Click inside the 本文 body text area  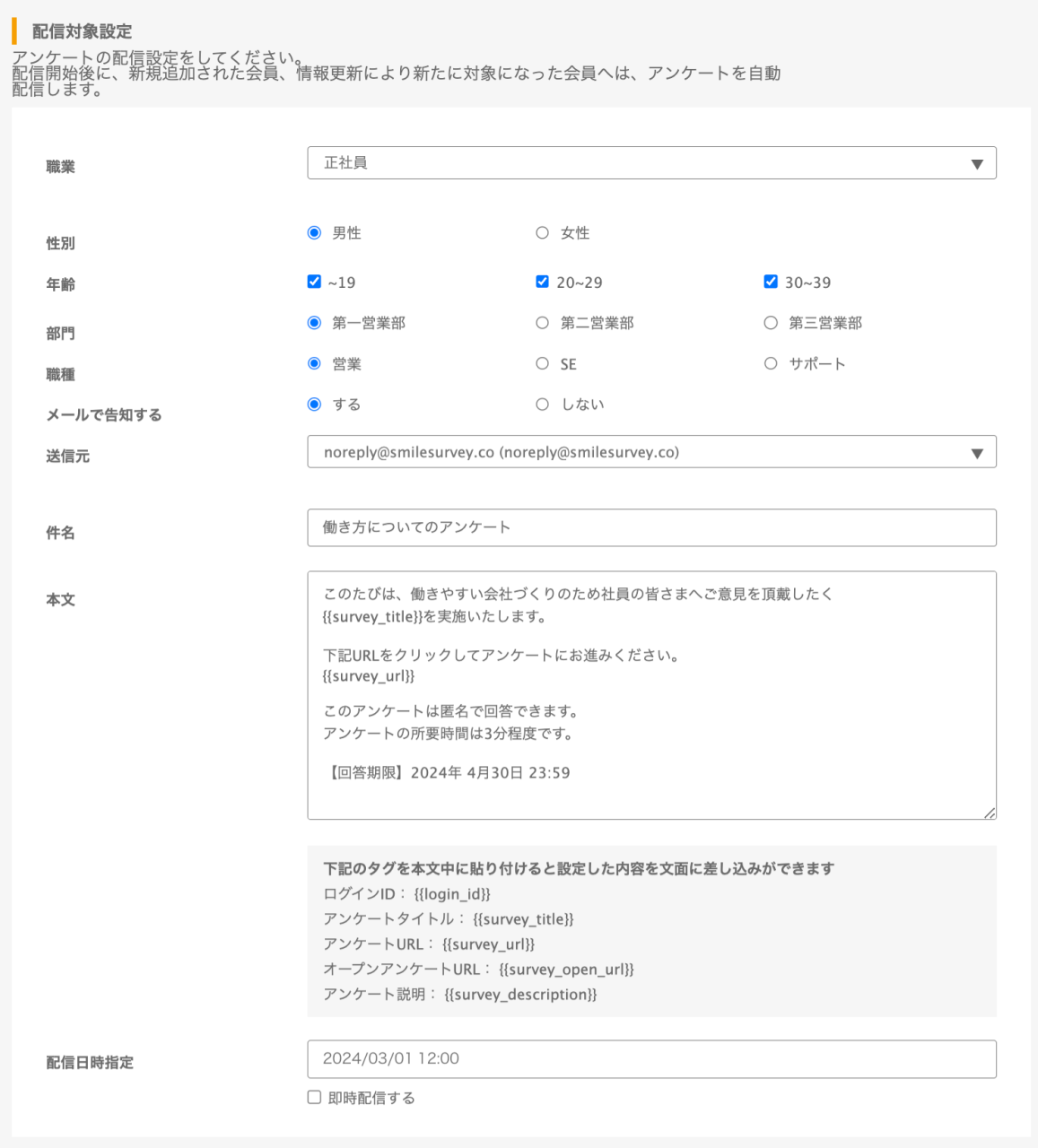point(651,695)
